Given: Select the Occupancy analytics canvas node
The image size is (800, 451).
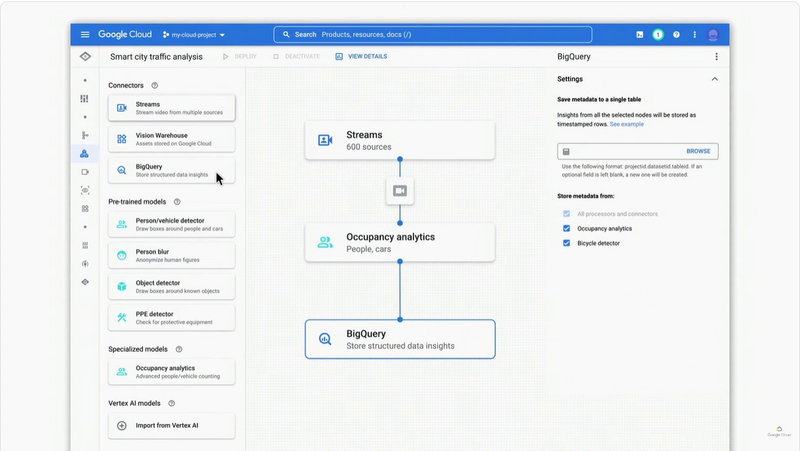Looking at the screenshot, I should [x=400, y=242].
